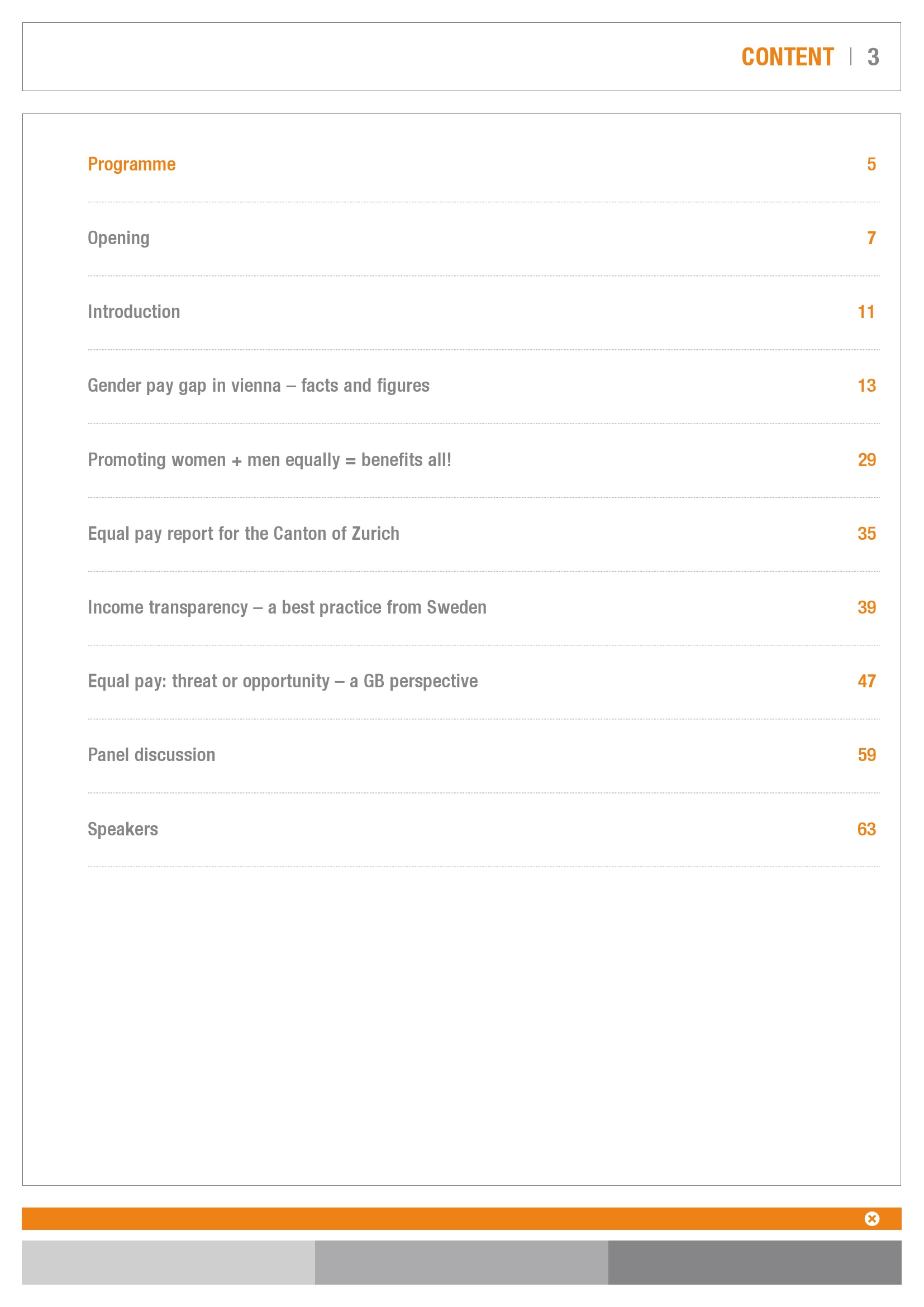Click page number 13 for Gender pay gap
Image resolution: width=924 pixels, height=1307 pixels.
[866, 386]
